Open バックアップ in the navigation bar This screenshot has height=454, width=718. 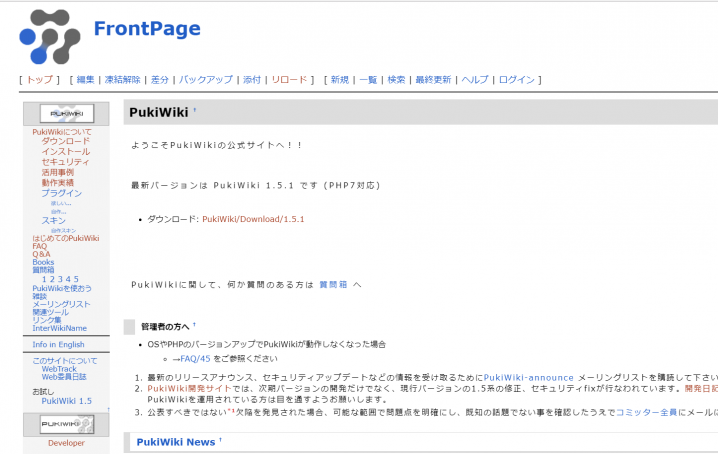coord(206,80)
